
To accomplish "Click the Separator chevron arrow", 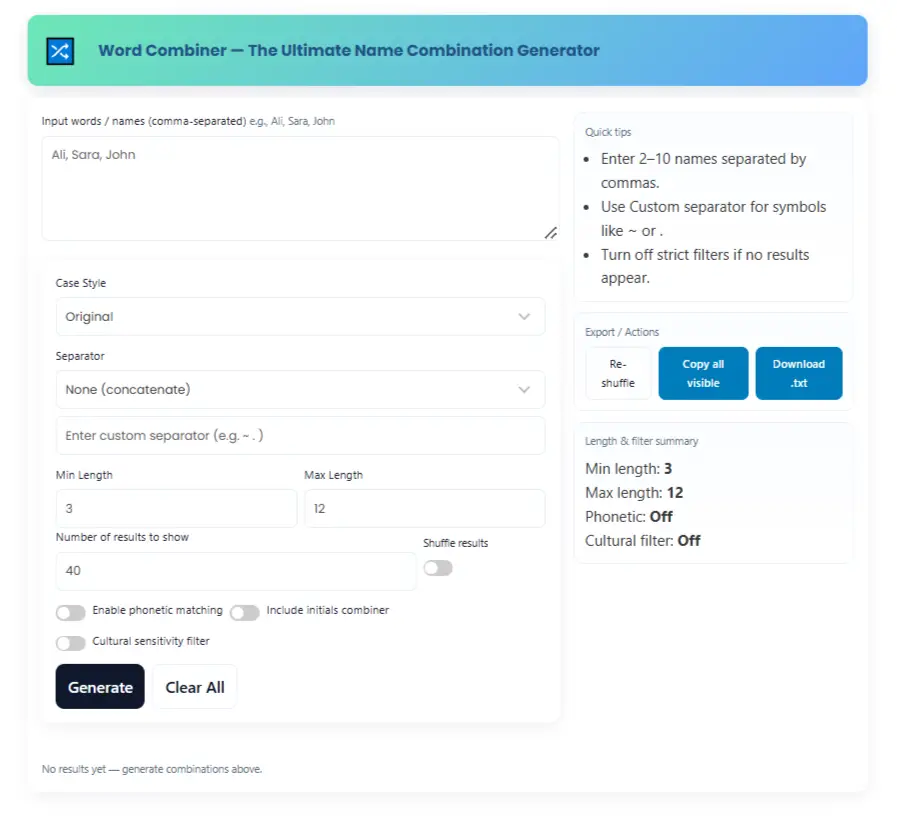I will (524, 390).
